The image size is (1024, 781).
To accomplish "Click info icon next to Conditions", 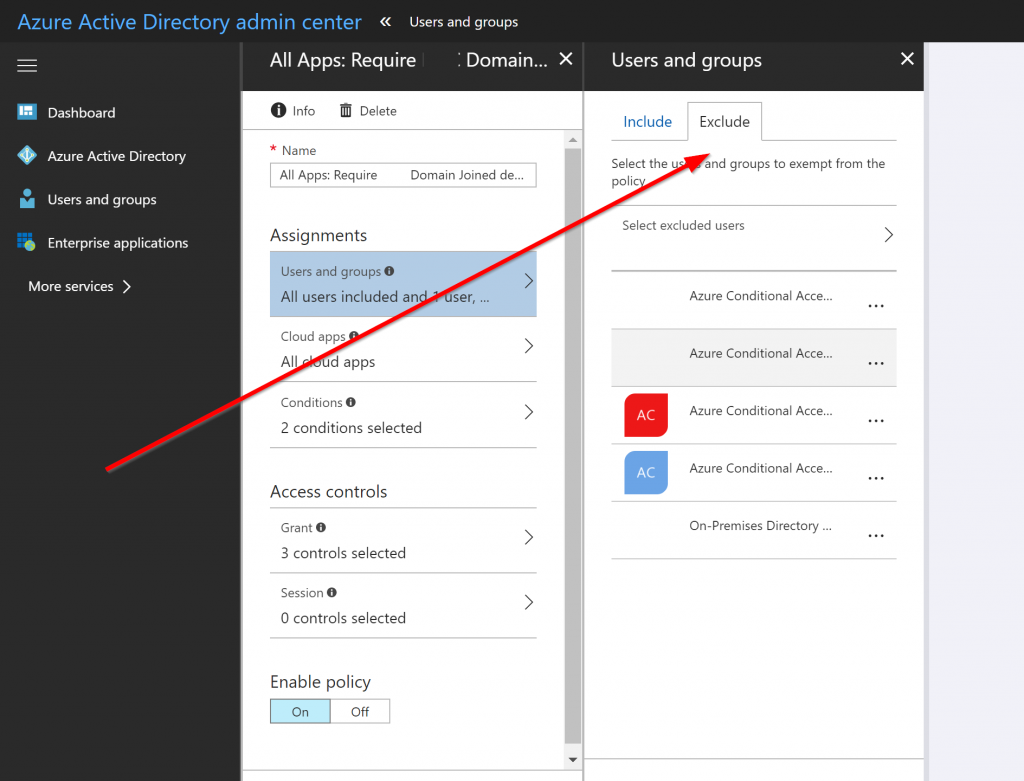I will [351, 402].
